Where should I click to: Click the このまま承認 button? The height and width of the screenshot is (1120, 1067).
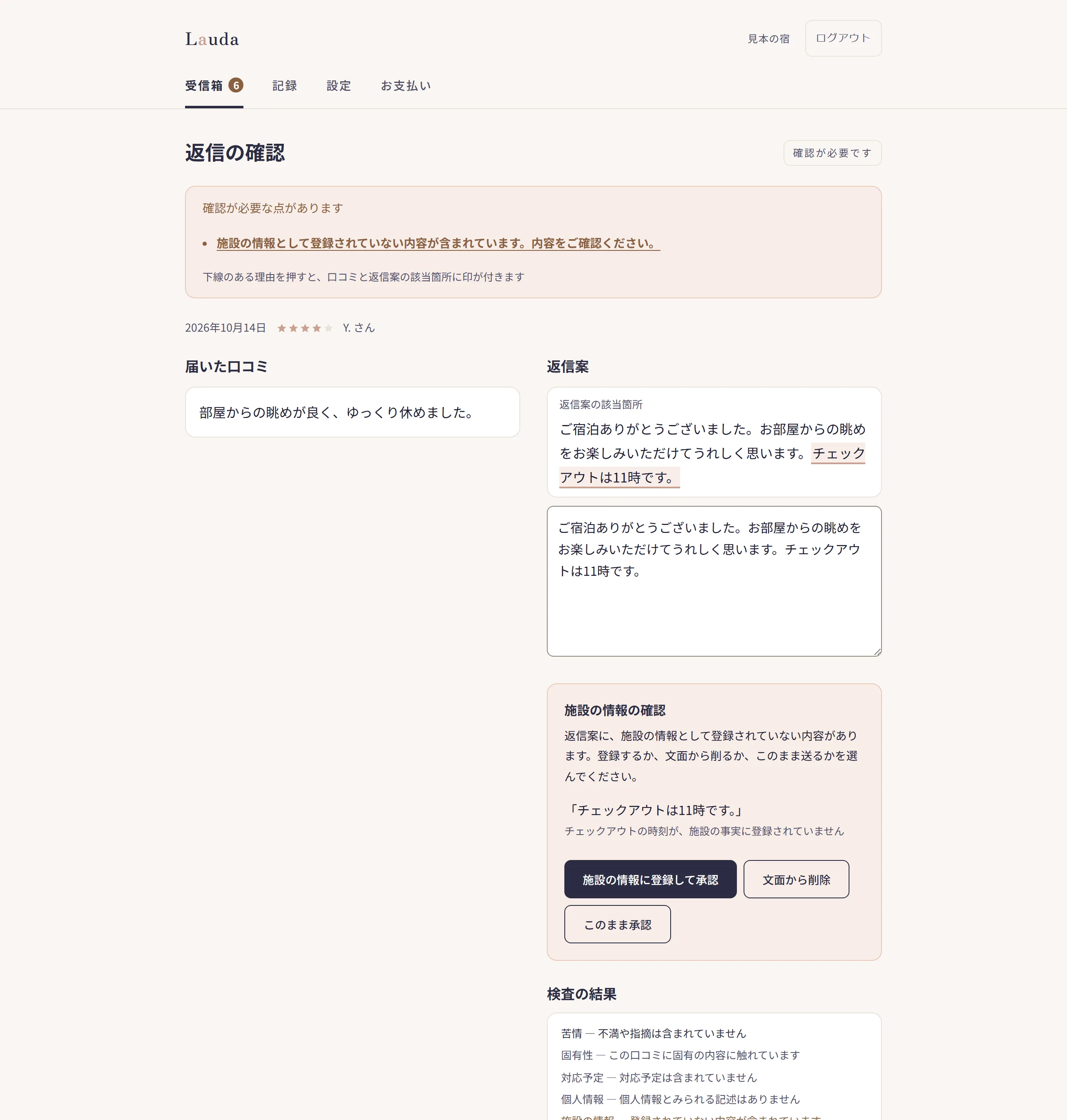pos(617,925)
